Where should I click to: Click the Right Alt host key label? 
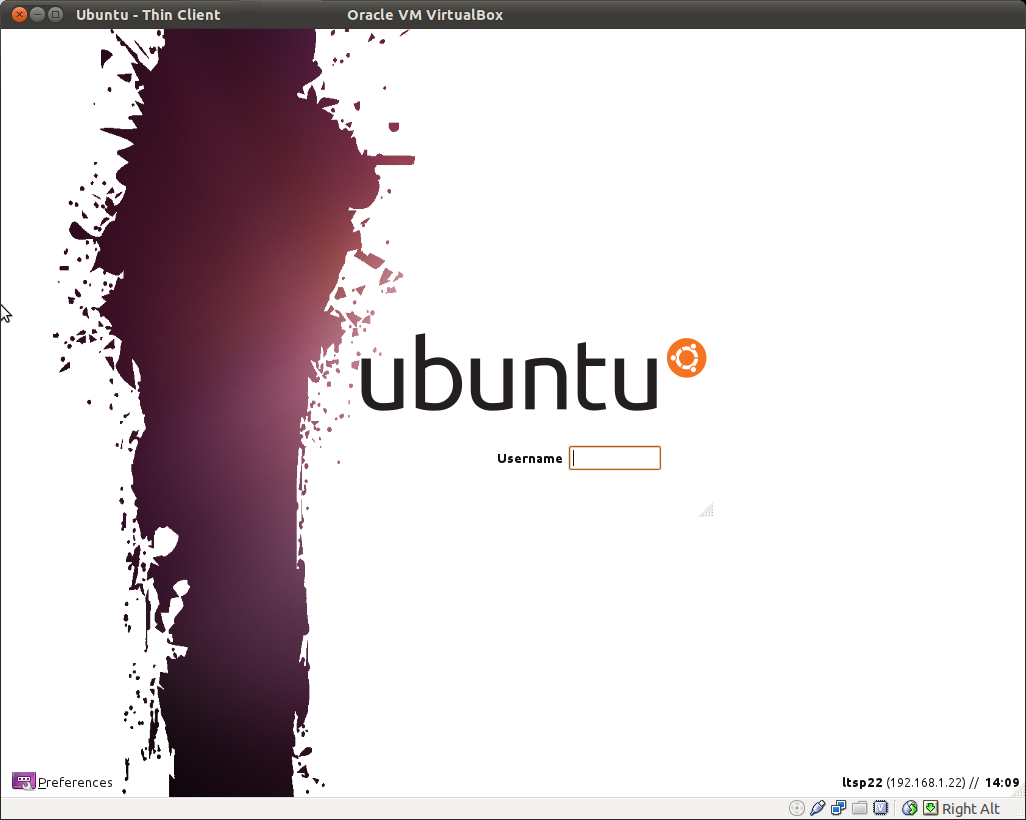tap(970, 809)
